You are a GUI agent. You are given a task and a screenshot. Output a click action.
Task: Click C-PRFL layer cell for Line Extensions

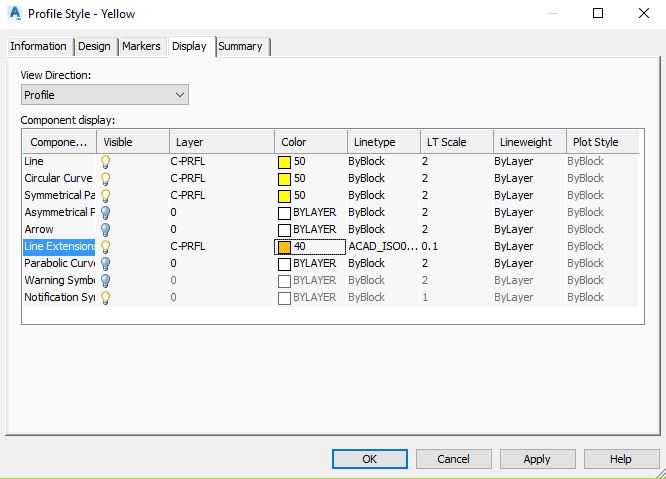(188, 246)
